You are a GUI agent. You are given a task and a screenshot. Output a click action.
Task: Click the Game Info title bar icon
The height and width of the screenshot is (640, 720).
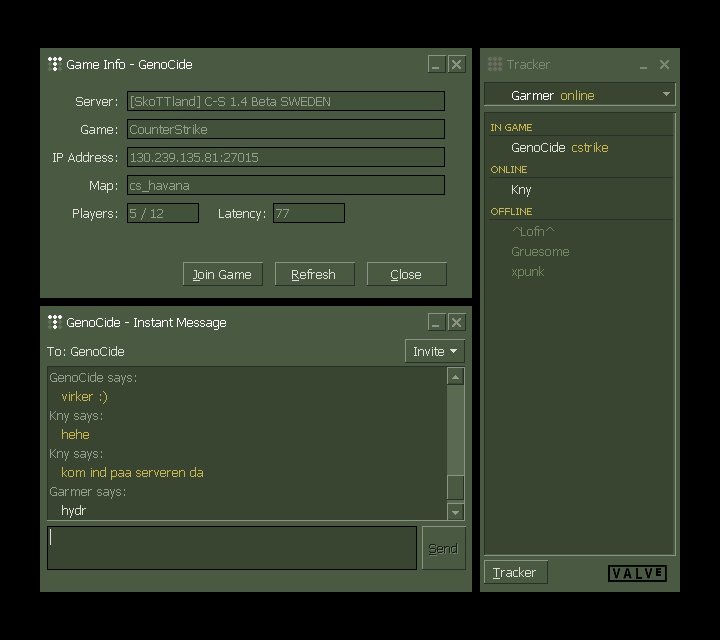pos(55,64)
